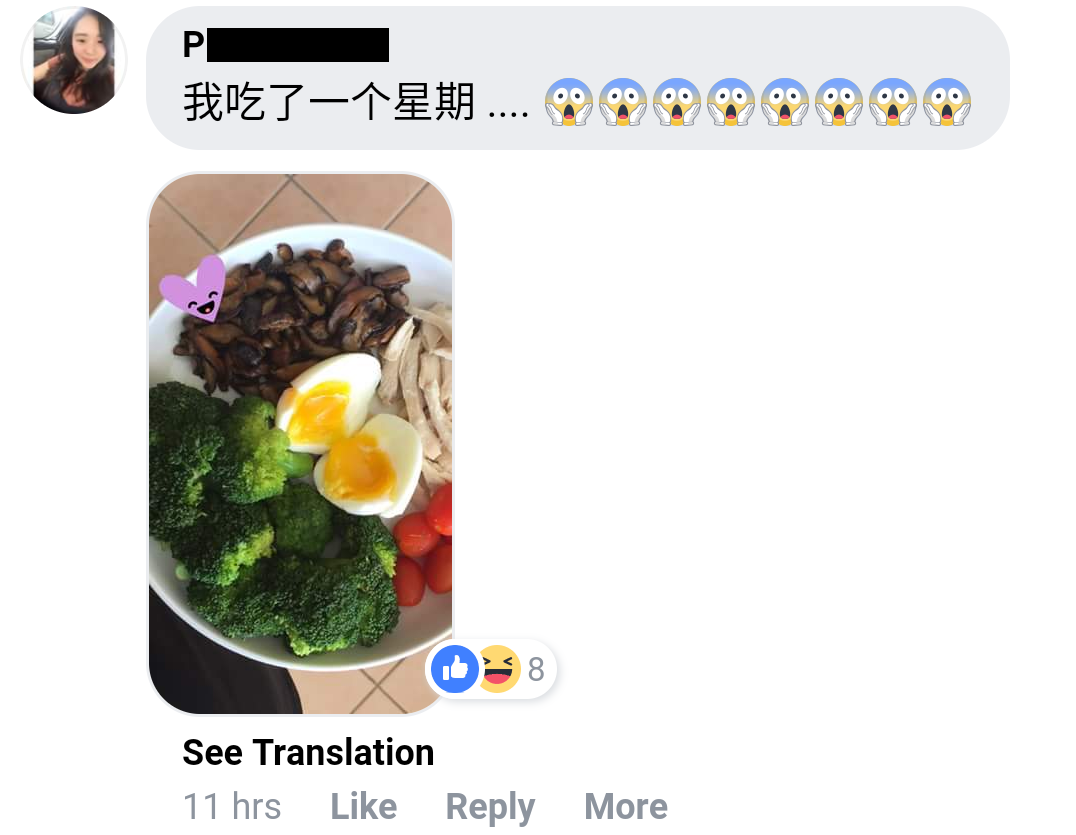
Task: View the reaction count of 8
Action: [x=536, y=669]
